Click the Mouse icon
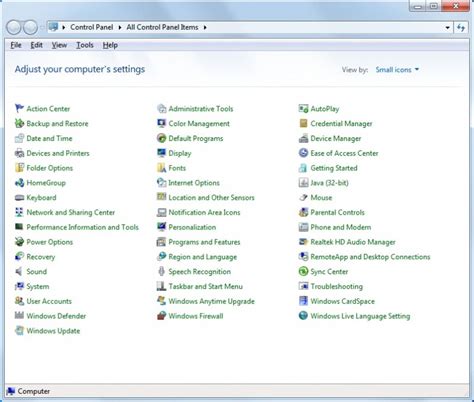Viewport: 474px width, 402px height. point(303,197)
